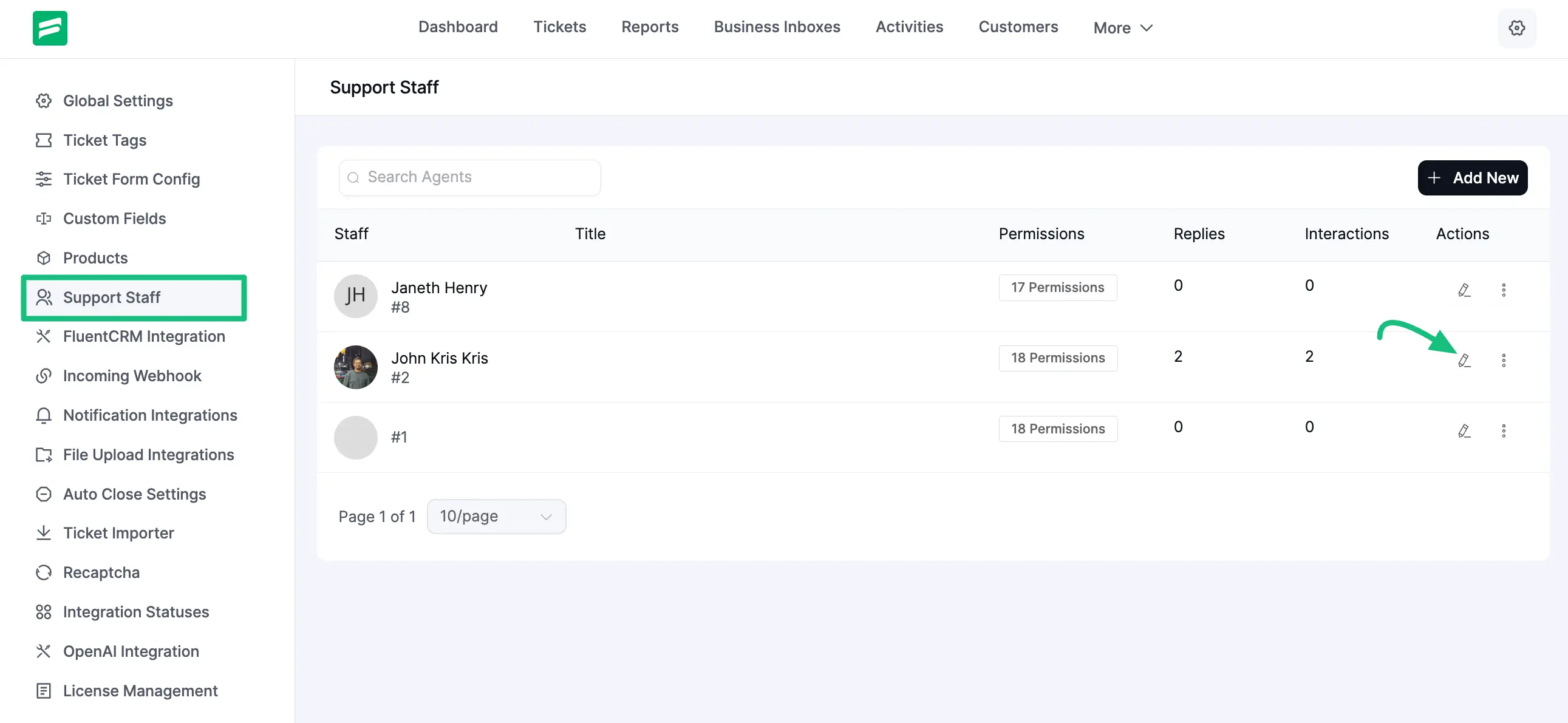This screenshot has width=1568, height=723.
Task: Open three-dot menu for staff #1
Action: pyautogui.click(x=1503, y=432)
